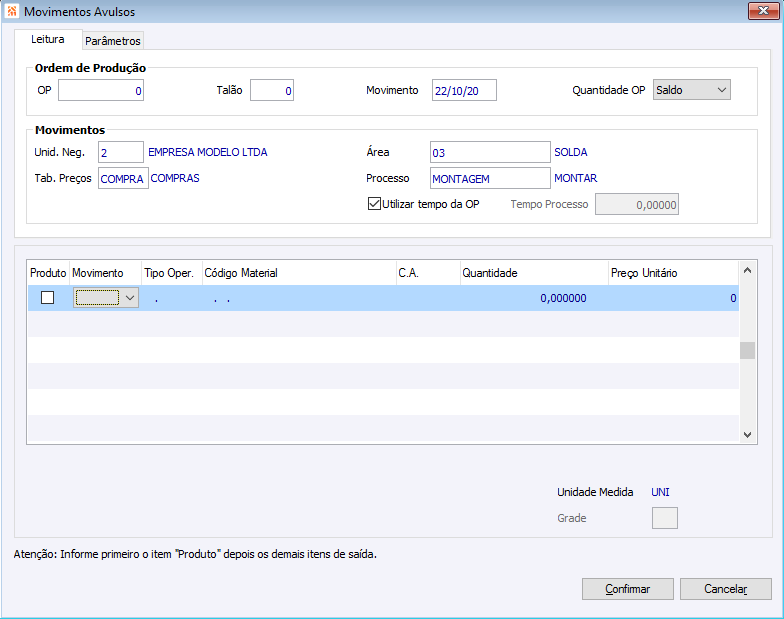Click the Produto column header
This screenshot has width=784, height=619.
point(48,273)
